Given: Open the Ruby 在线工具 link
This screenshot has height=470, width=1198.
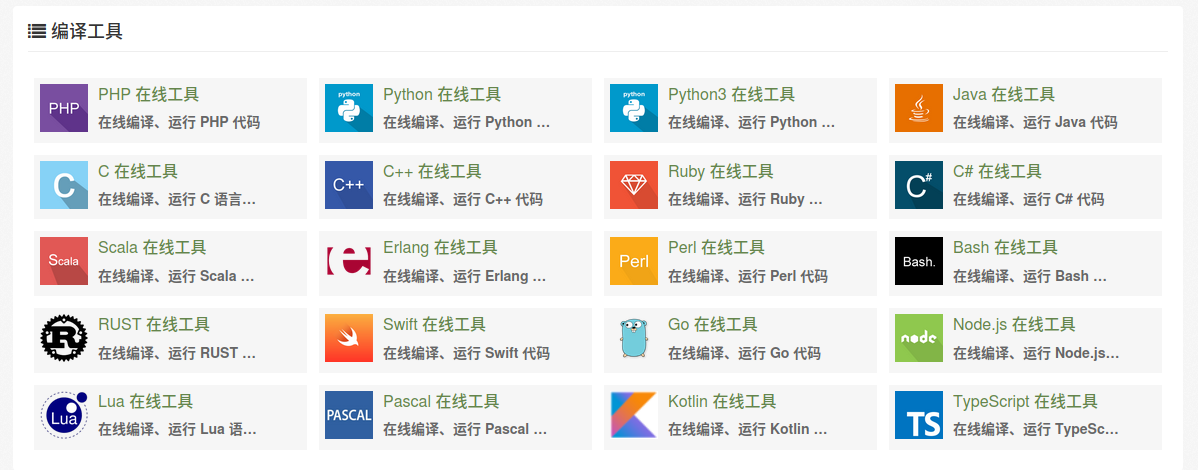Looking at the screenshot, I should point(720,171).
